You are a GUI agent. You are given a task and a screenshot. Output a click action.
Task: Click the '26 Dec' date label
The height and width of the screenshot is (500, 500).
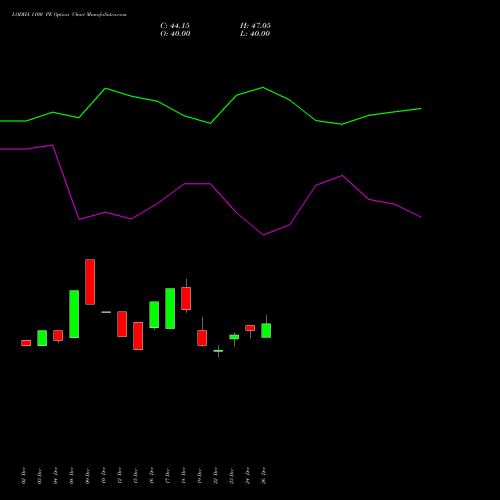coord(264,476)
